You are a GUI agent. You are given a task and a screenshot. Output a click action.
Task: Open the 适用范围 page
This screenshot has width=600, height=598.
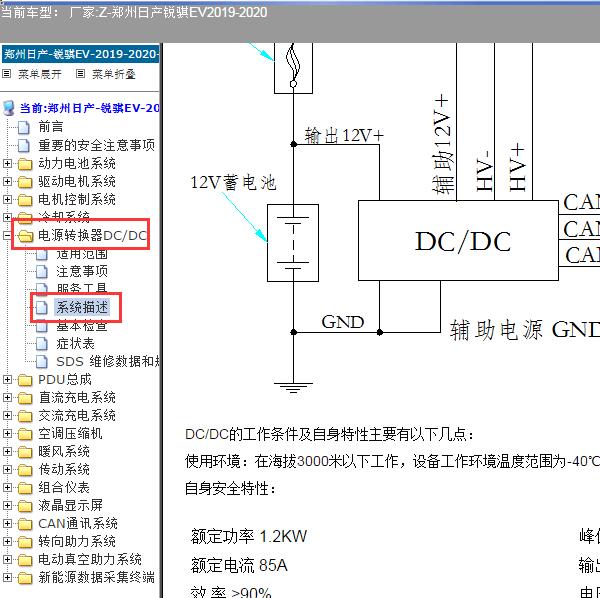coord(82,254)
